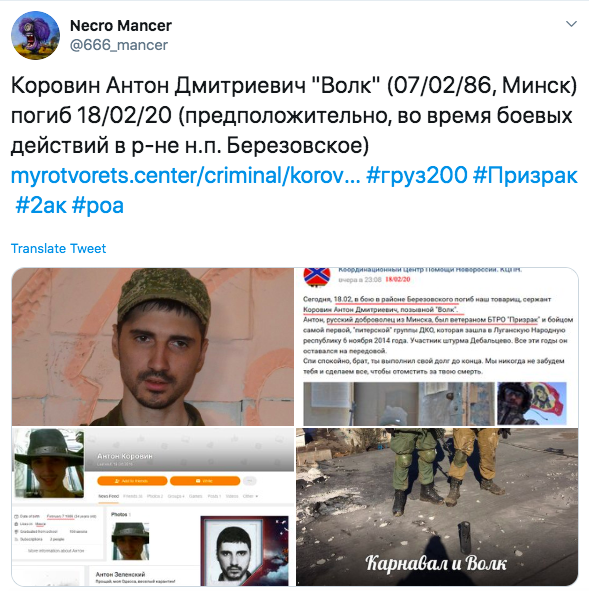
Task: Open the photo of man in camouflage cap
Action: click(x=153, y=347)
